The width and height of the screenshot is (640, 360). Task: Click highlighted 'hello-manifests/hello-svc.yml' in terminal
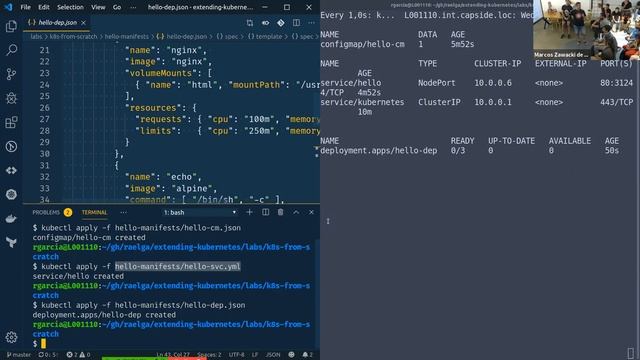pos(178,267)
